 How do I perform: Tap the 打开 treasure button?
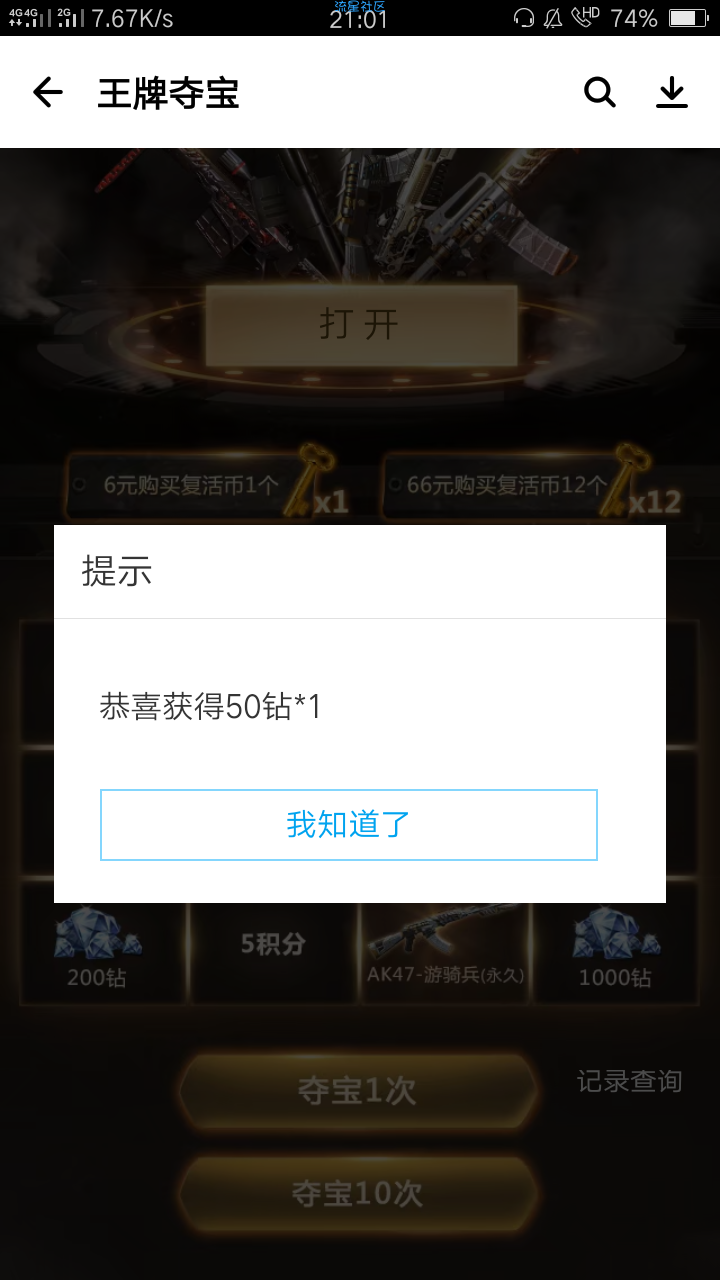pos(361,325)
